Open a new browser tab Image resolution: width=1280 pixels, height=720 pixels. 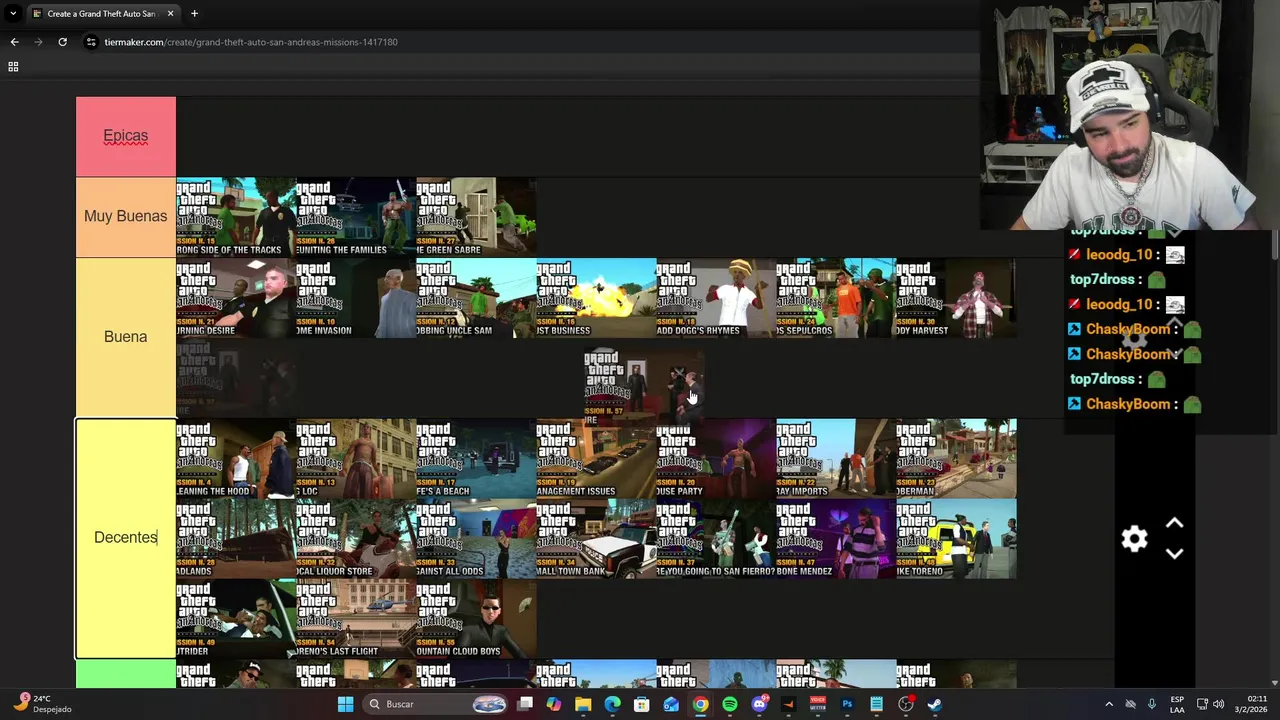(x=194, y=14)
